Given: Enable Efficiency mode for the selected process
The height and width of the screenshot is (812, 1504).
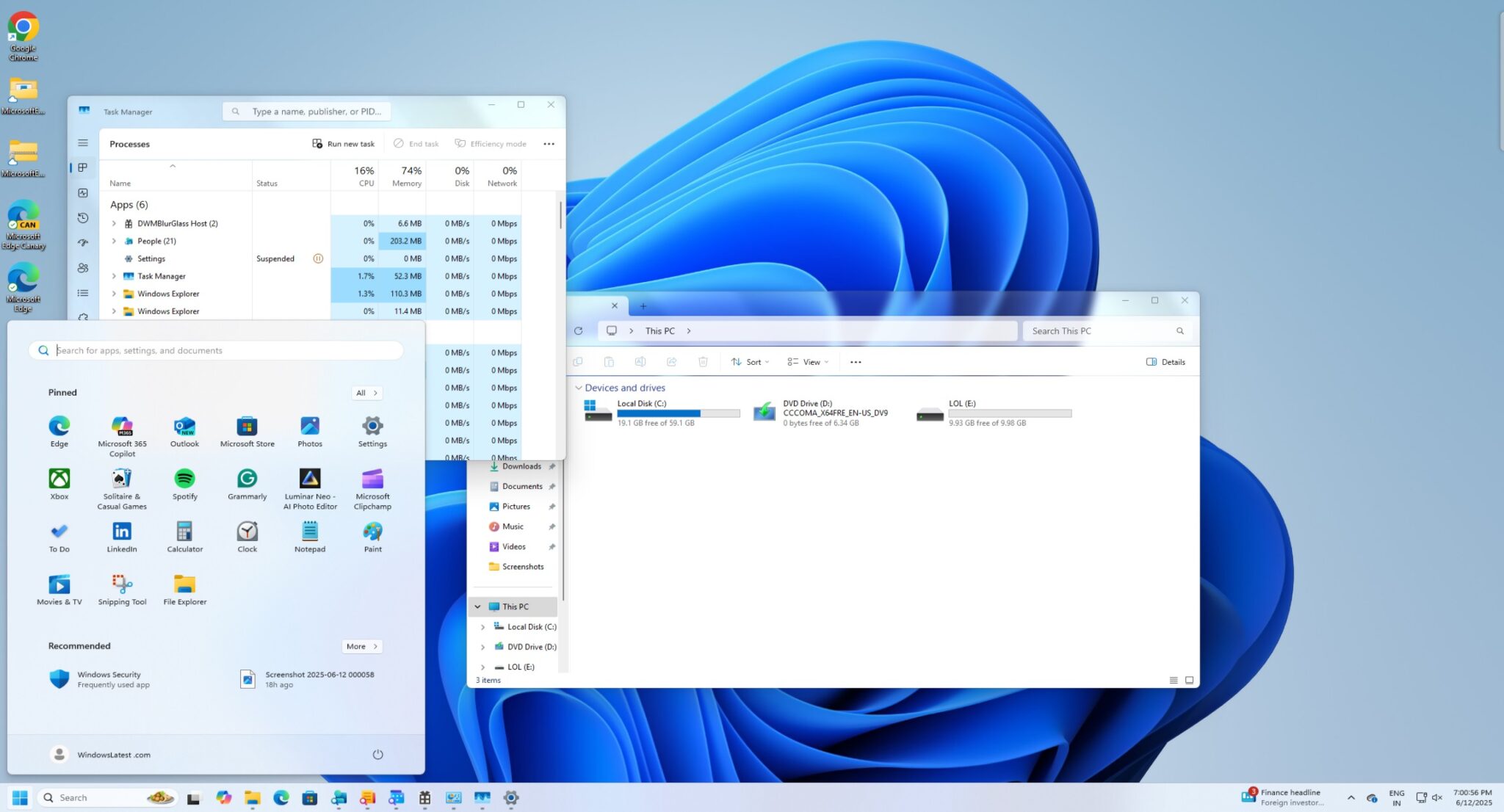Looking at the screenshot, I should [491, 143].
